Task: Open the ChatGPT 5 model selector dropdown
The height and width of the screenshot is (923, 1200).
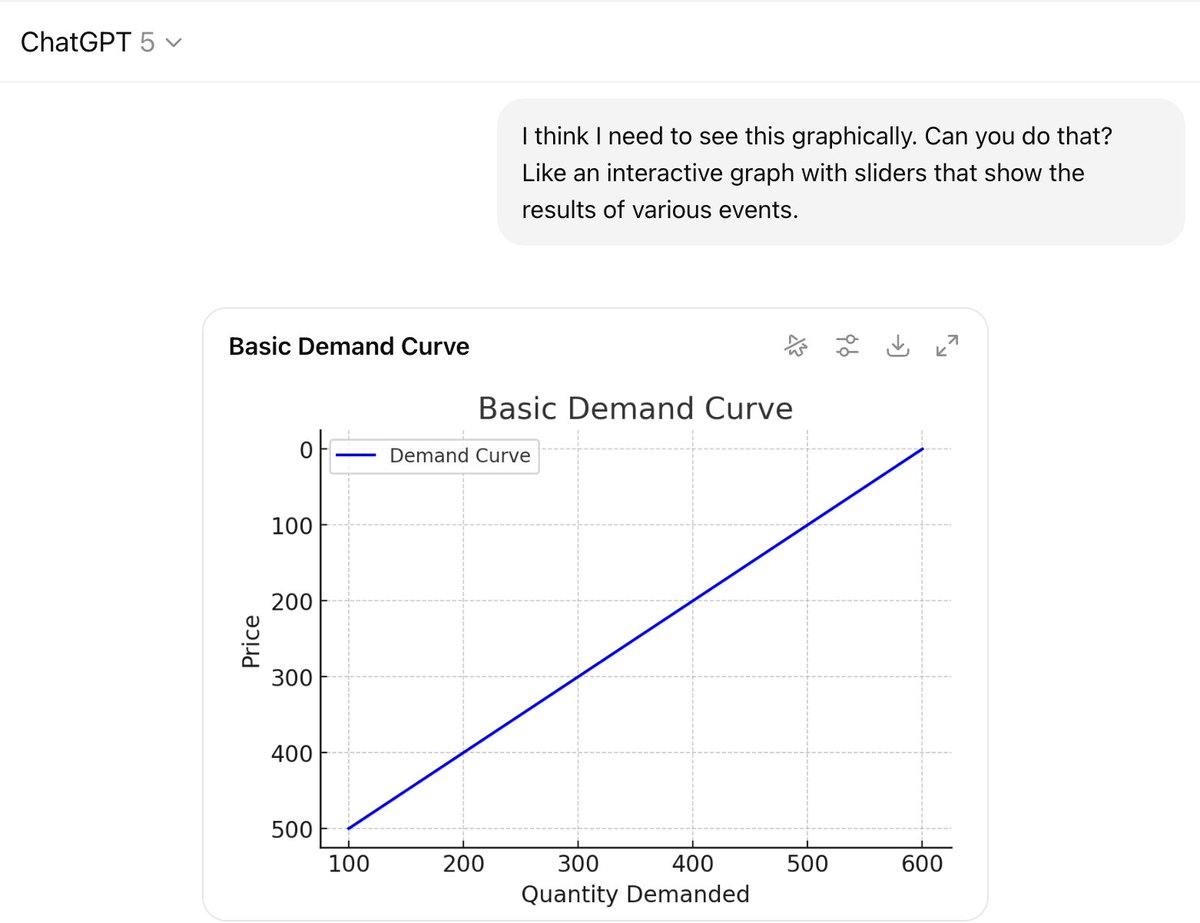Action: (101, 44)
